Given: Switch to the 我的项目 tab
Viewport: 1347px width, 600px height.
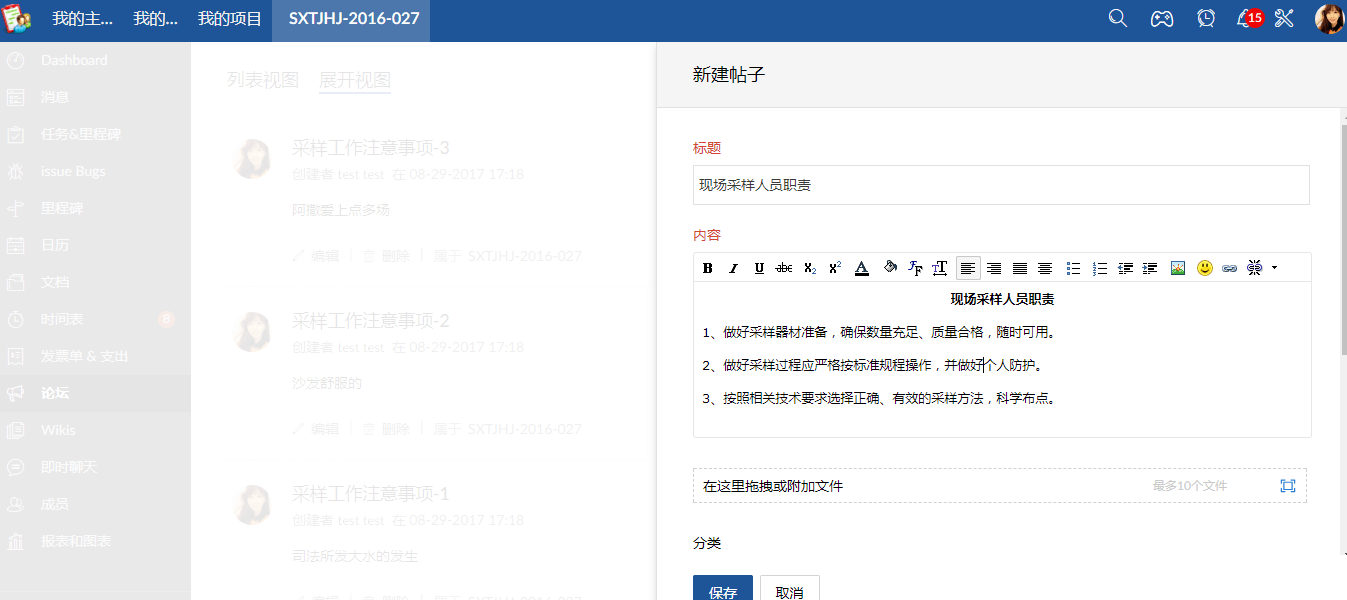Looking at the screenshot, I should coord(230,19).
